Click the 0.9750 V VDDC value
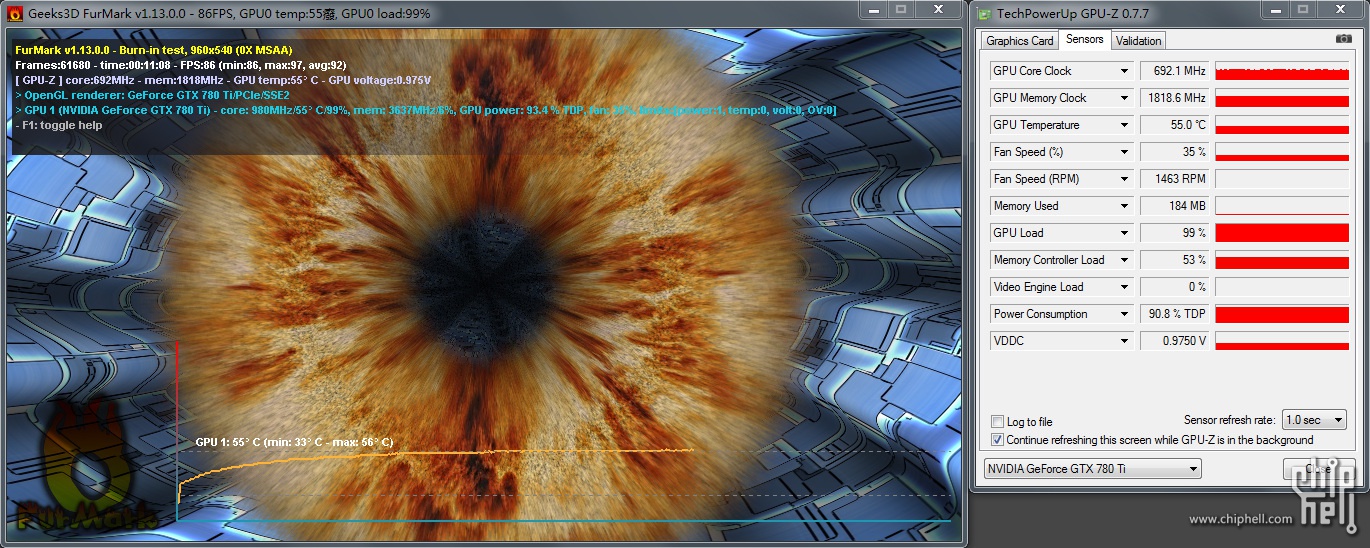The height and width of the screenshot is (548, 1370). click(x=1175, y=341)
